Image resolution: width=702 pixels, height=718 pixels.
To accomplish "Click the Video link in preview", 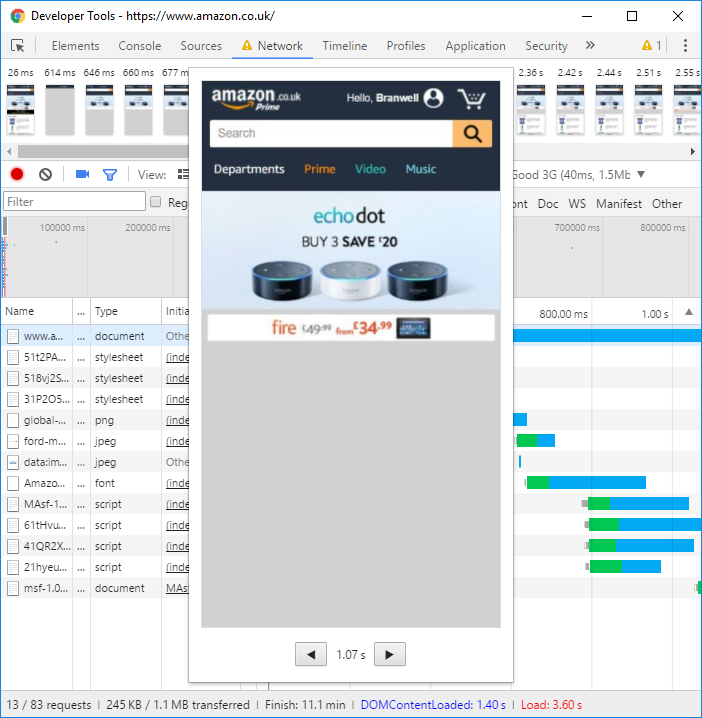I will [370, 169].
